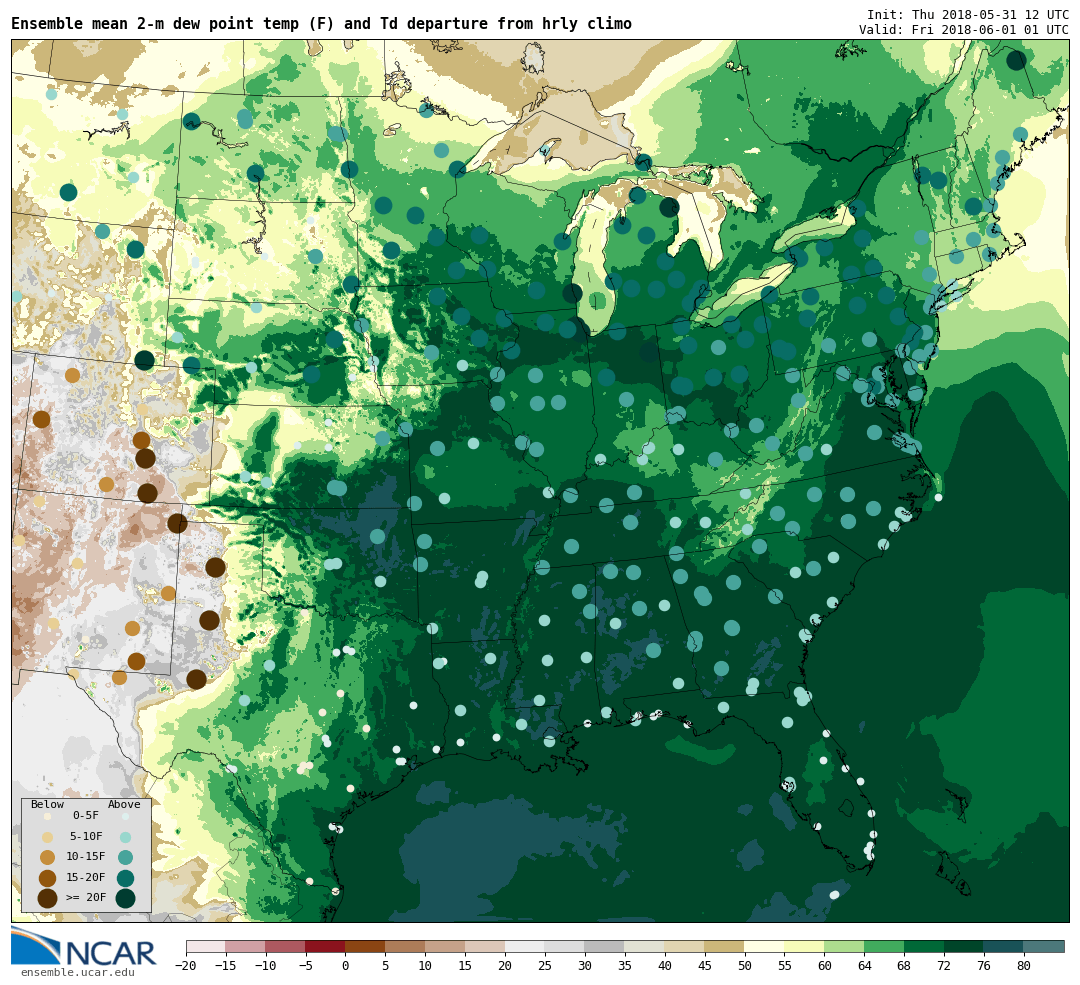Open the ensemble.ucar.edu link text

(78, 973)
